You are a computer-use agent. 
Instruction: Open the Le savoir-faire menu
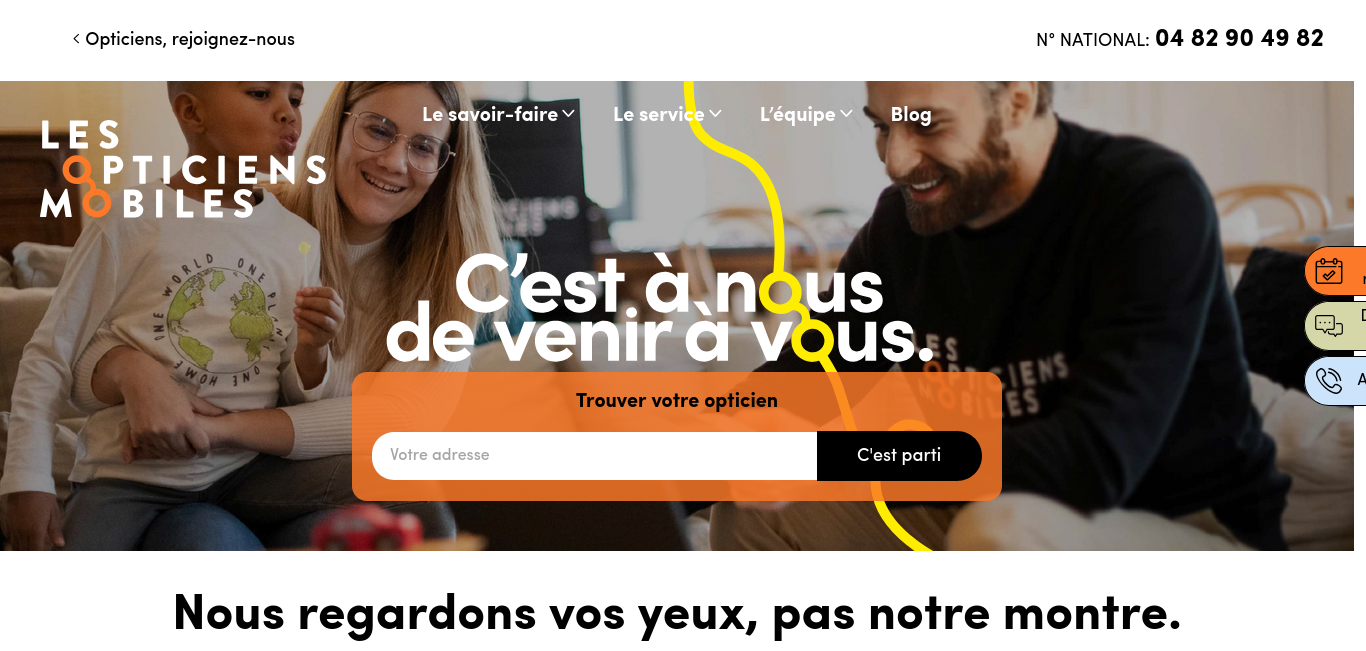point(490,115)
